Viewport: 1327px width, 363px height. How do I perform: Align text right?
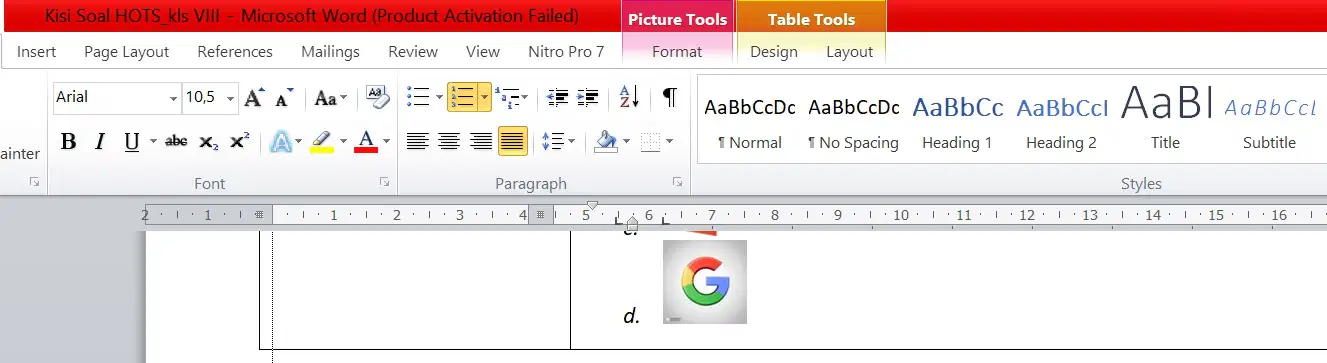[x=481, y=142]
